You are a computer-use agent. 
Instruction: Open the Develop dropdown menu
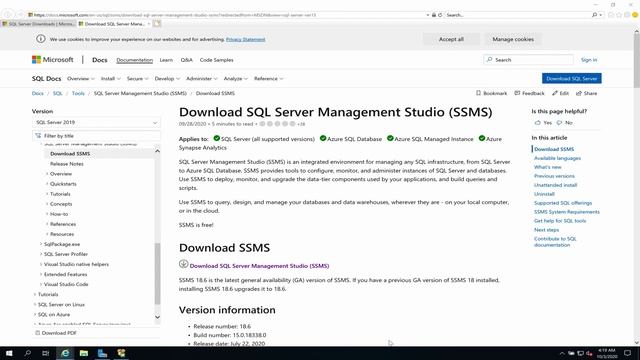(167, 78)
